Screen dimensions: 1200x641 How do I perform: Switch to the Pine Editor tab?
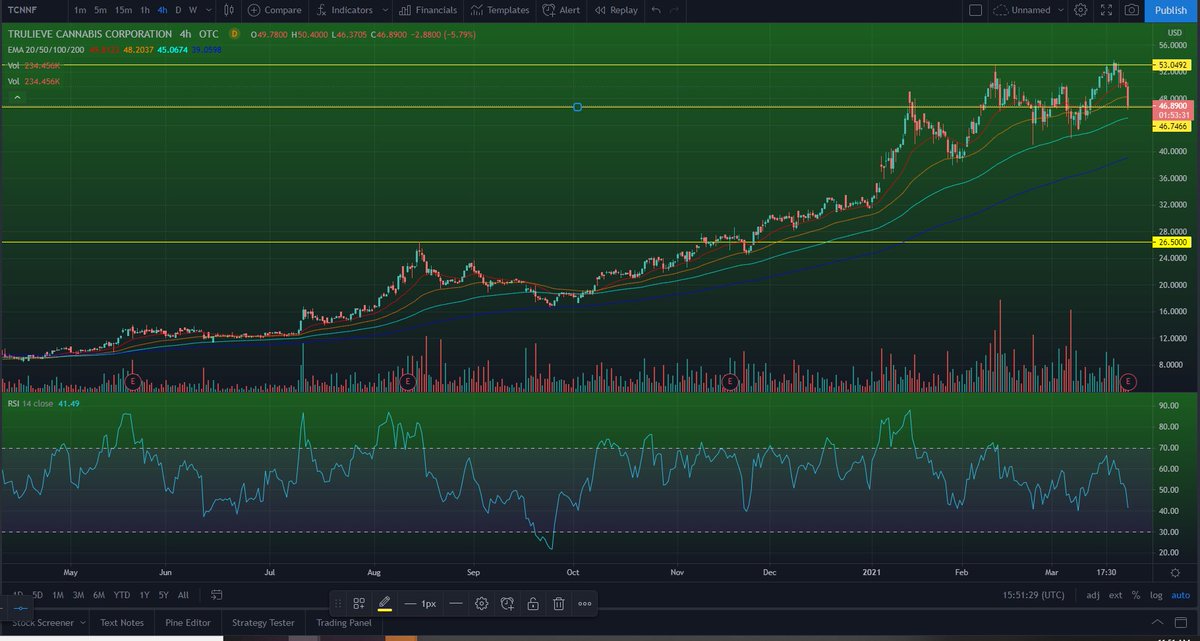click(187, 622)
